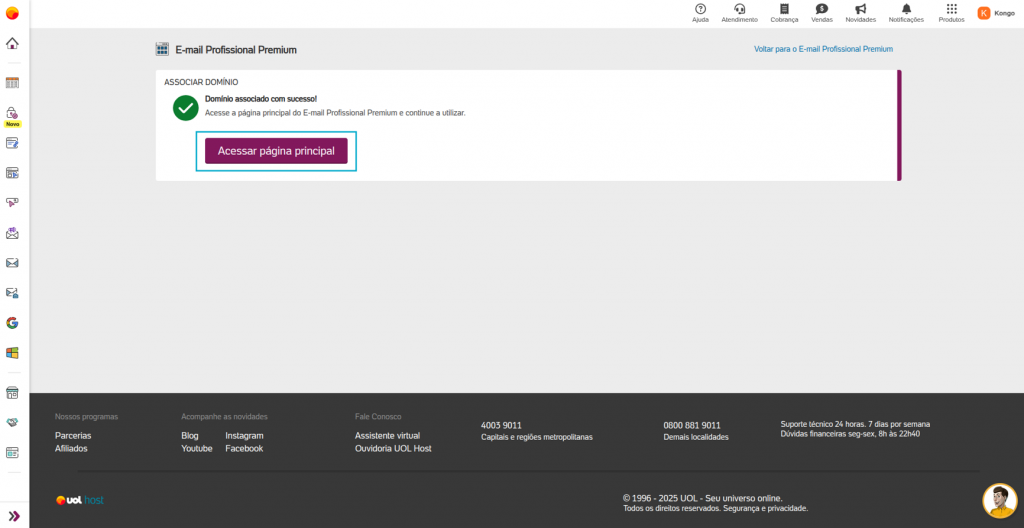The height and width of the screenshot is (528, 1024).
Task: Open the padlock icon marked Novo
Action: (12, 112)
